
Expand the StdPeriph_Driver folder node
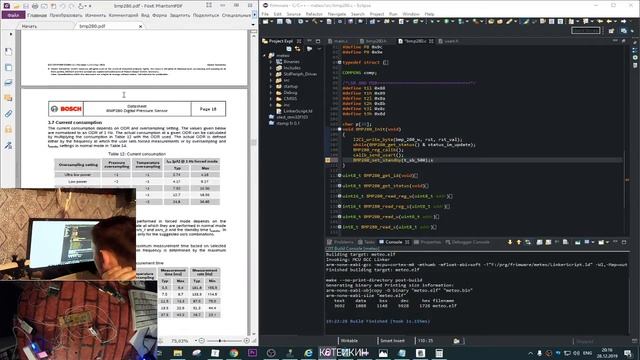(x=271, y=74)
